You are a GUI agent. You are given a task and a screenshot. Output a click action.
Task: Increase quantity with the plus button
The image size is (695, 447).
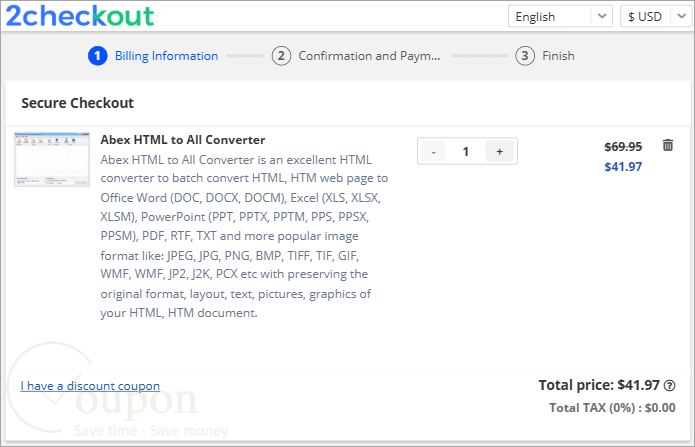(x=500, y=152)
